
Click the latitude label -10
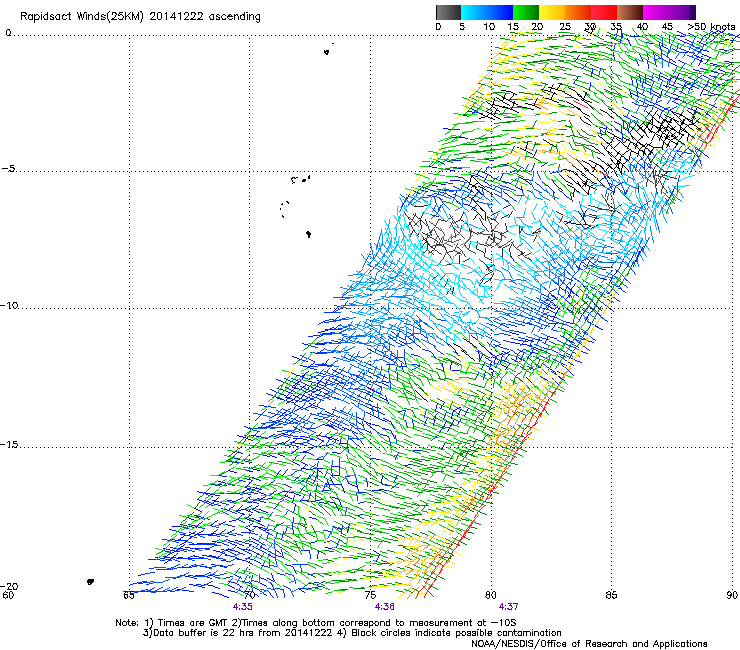[x=9, y=305]
